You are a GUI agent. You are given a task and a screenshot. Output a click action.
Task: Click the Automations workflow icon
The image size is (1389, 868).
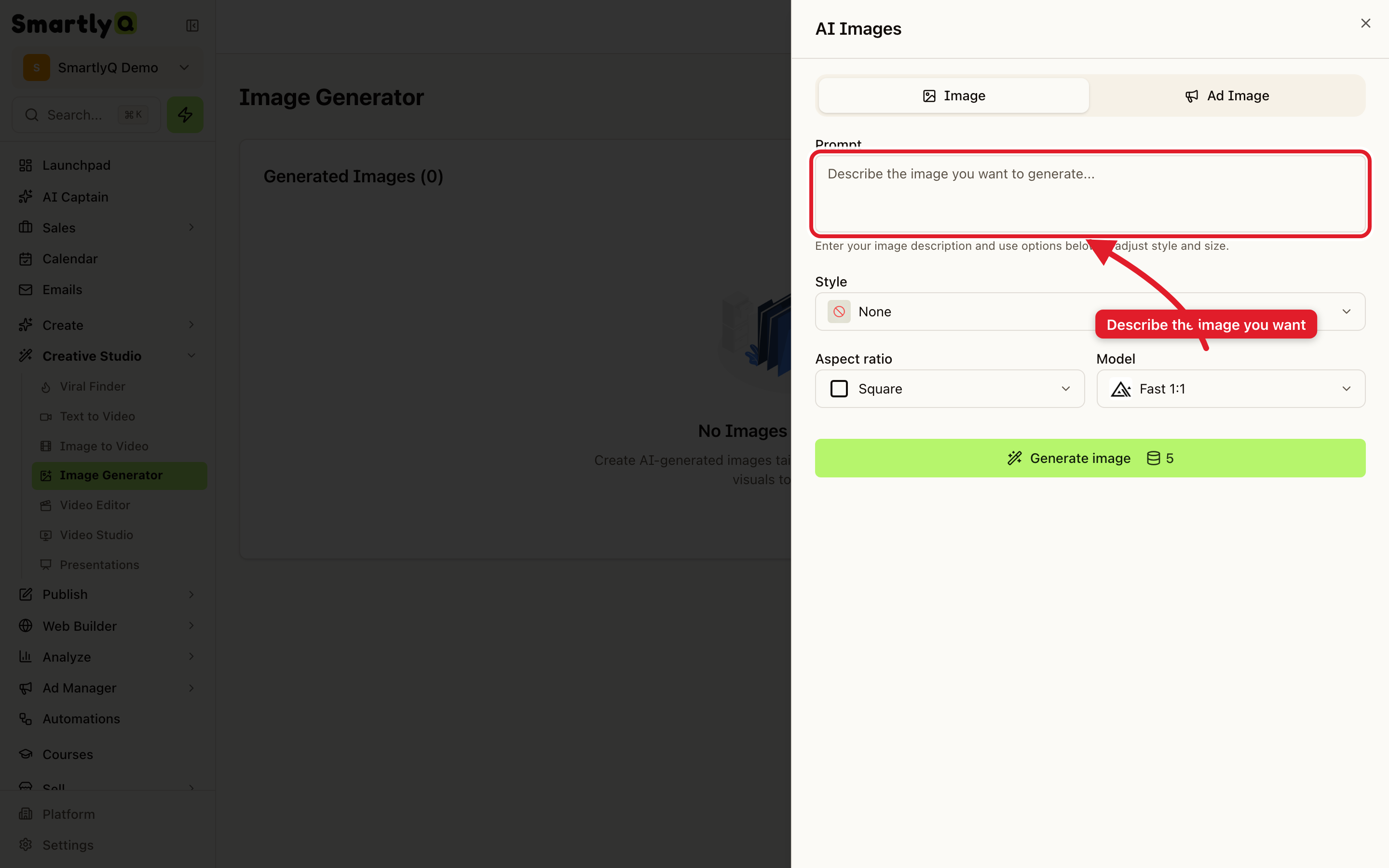point(25,719)
